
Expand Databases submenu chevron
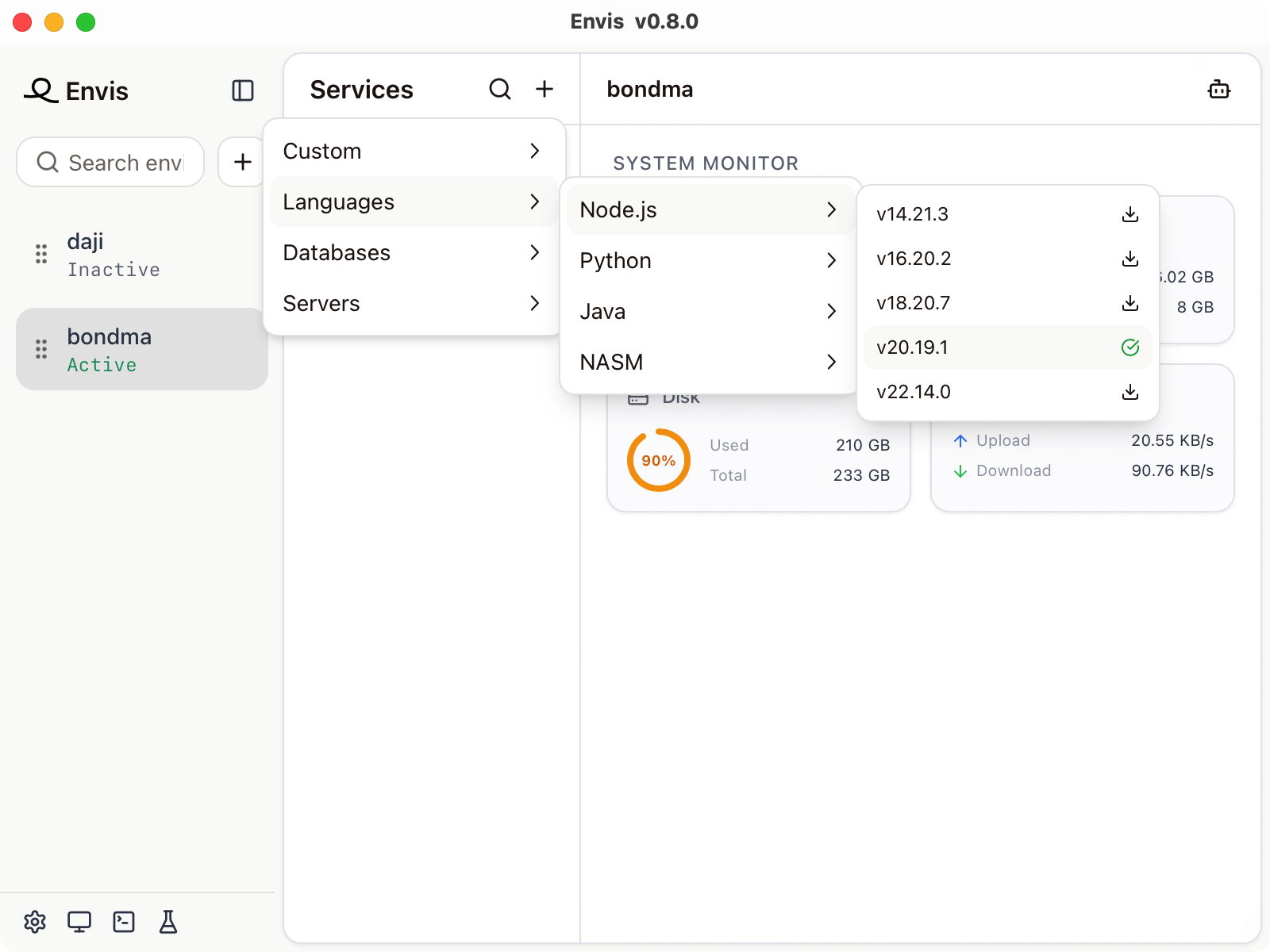coord(535,252)
